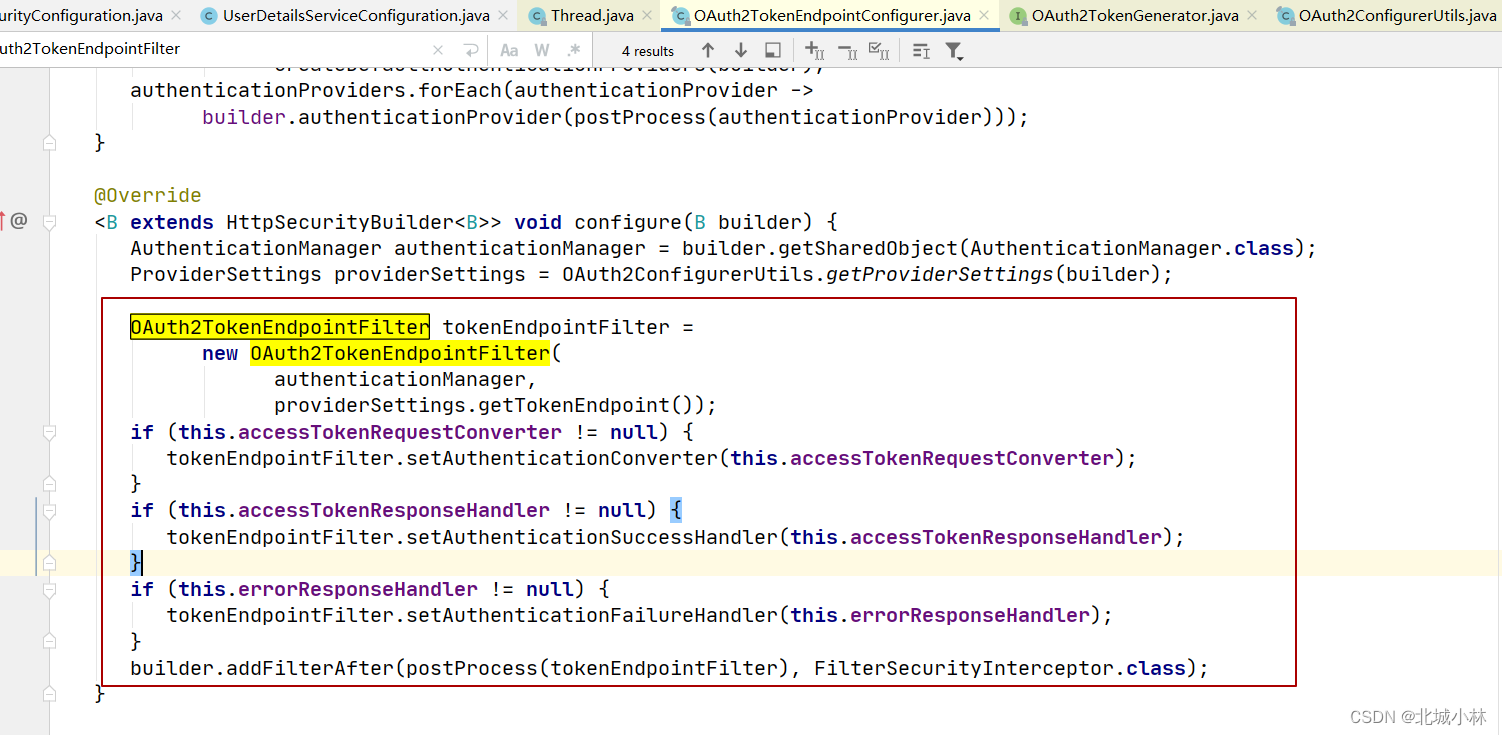This screenshot has width=1502, height=735.
Task: Click the addFilterAfter method call
Action: pos(310,668)
